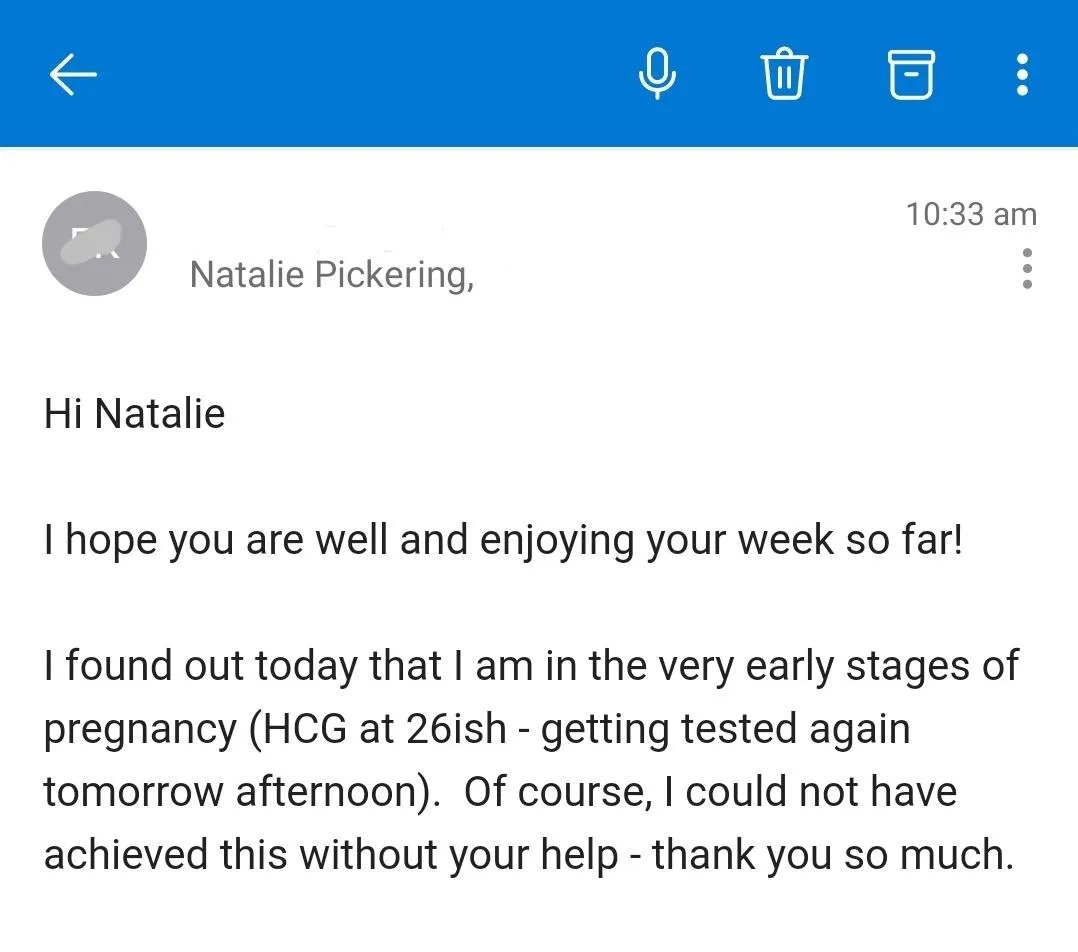Open the top bar overflow menu
The height and width of the screenshot is (952, 1078).
(1022, 74)
